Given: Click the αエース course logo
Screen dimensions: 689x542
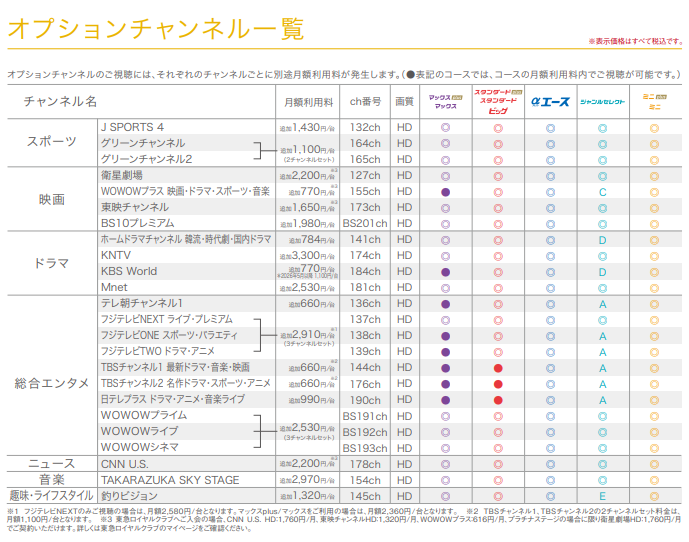Looking at the screenshot, I should 550,102.
